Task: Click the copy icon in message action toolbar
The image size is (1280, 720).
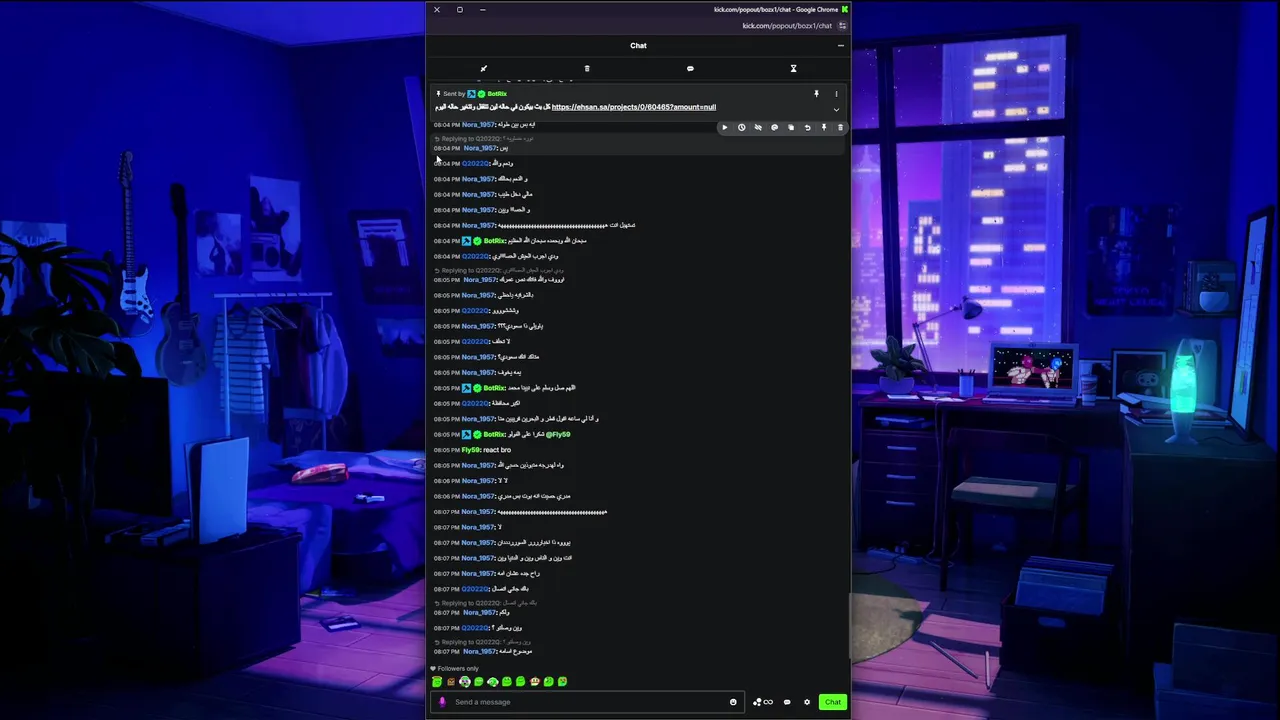Action: [x=791, y=128]
